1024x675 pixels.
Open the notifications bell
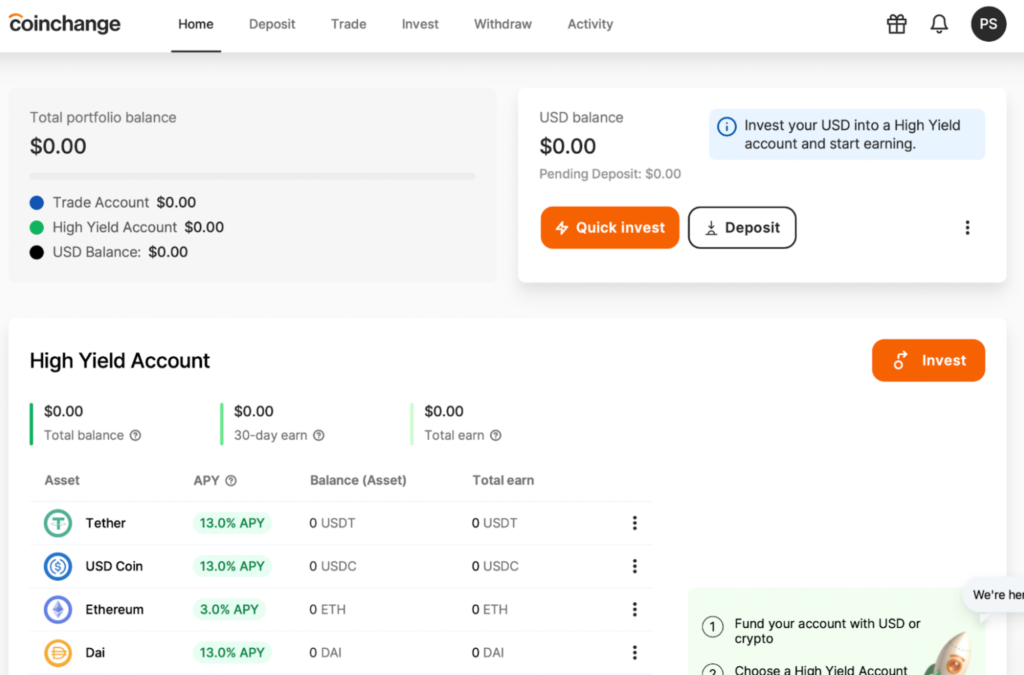(939, 24)
